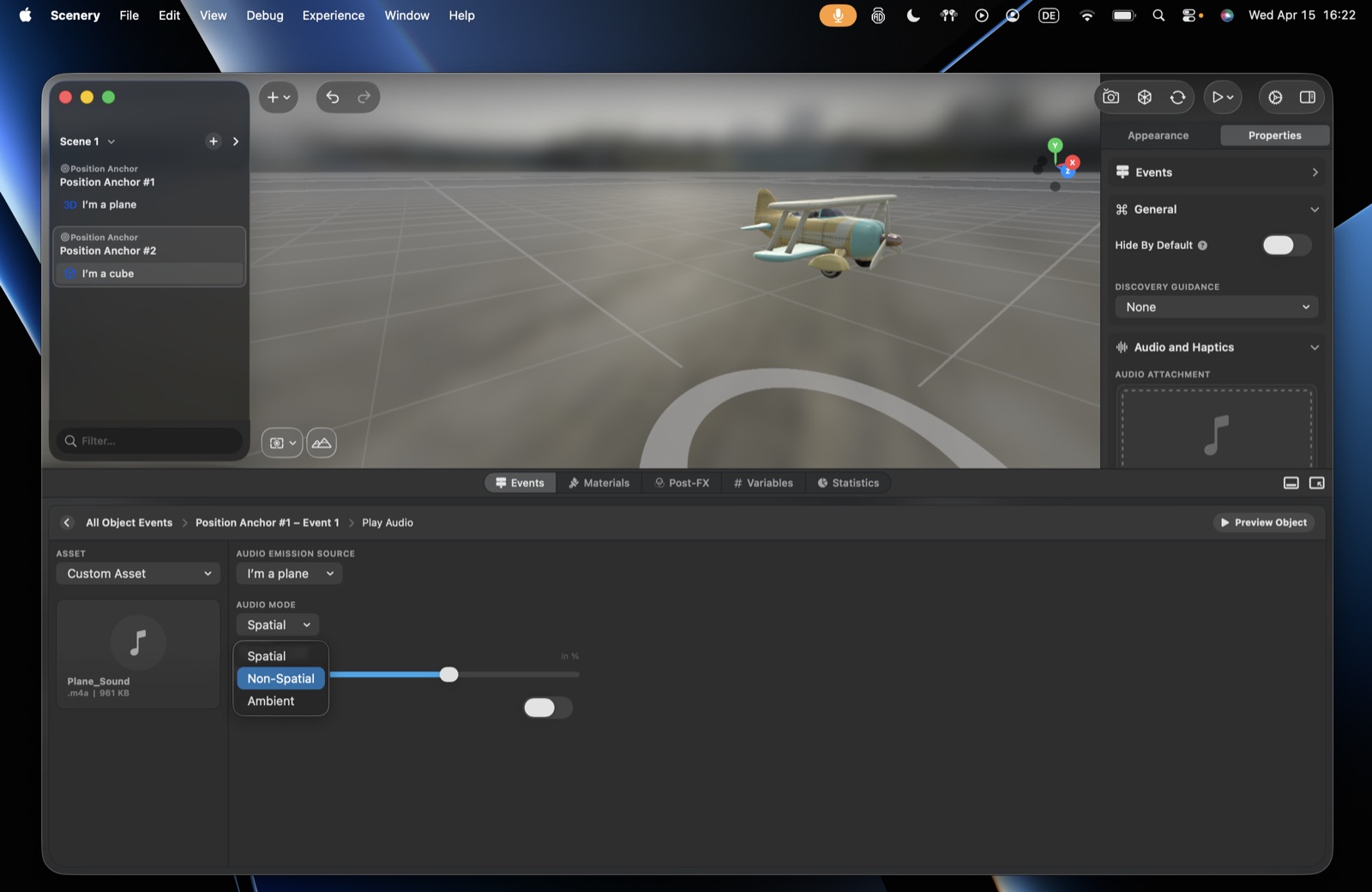Click the Filter search field
This screenshot has height=892, width=1372.
(150, 441)
